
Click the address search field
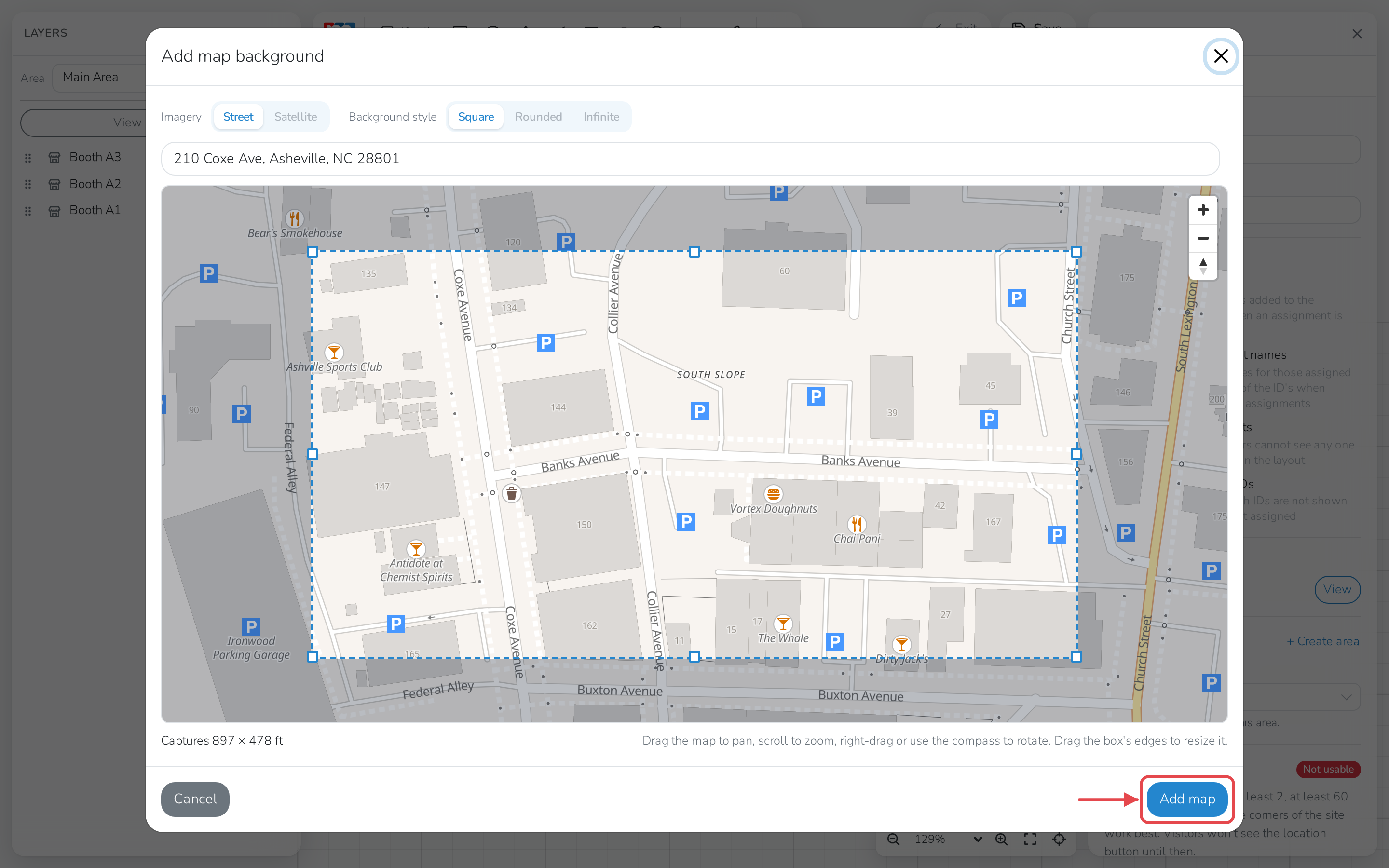[691, 159]
